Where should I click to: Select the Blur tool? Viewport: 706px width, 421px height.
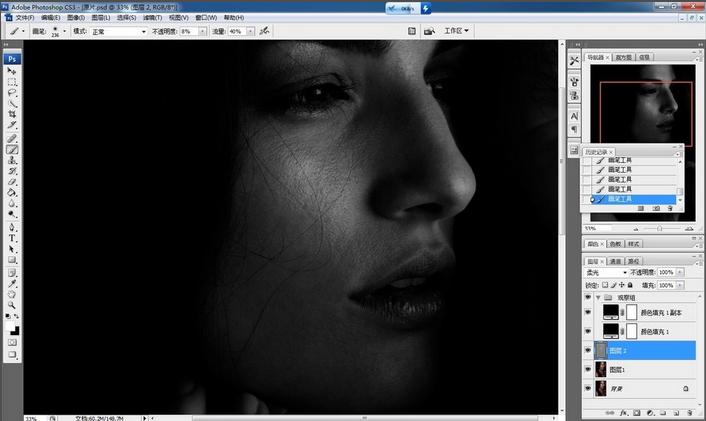(x=12, y=204)
